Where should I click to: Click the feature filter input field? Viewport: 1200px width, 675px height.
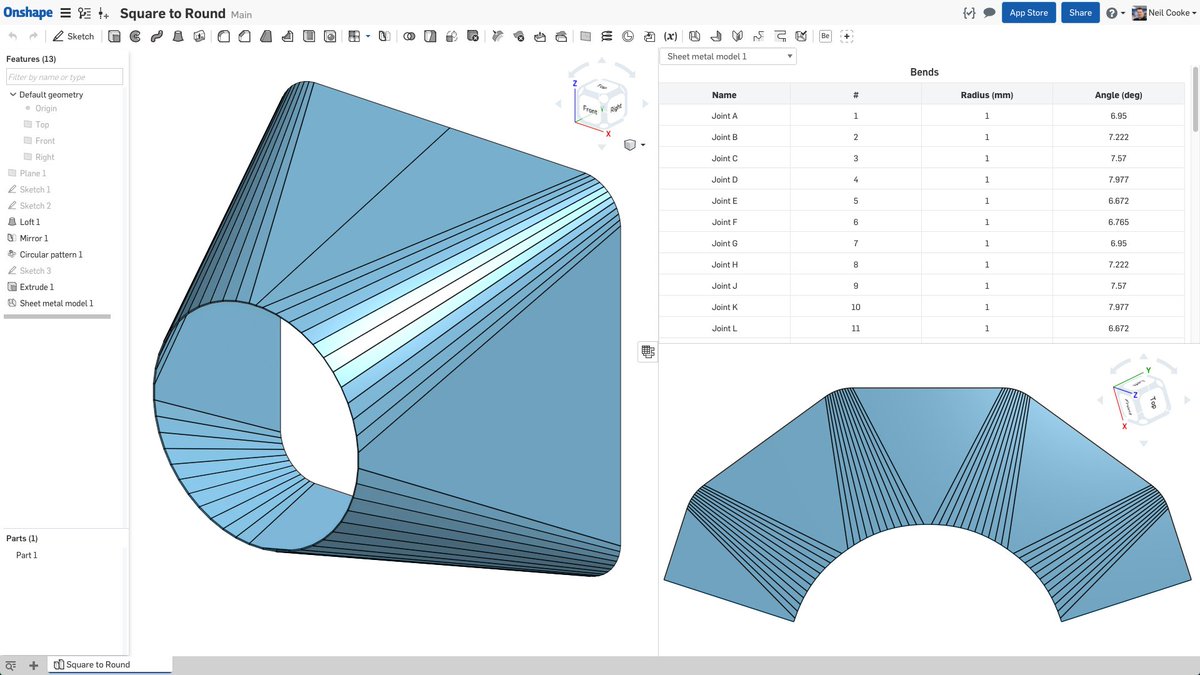(x=64, y=77)
